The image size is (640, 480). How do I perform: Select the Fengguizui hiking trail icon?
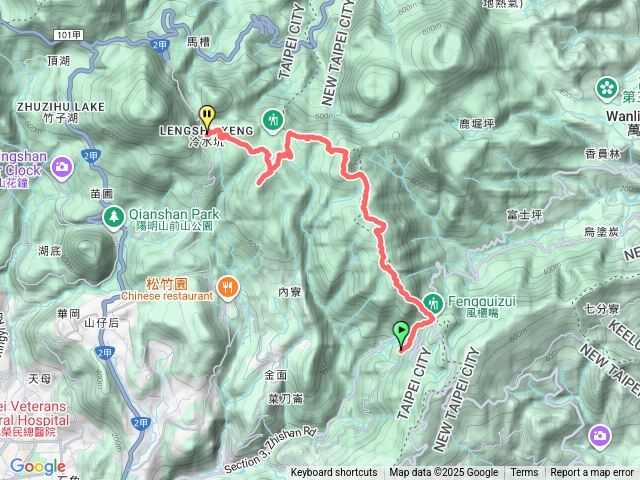point(433,304)
